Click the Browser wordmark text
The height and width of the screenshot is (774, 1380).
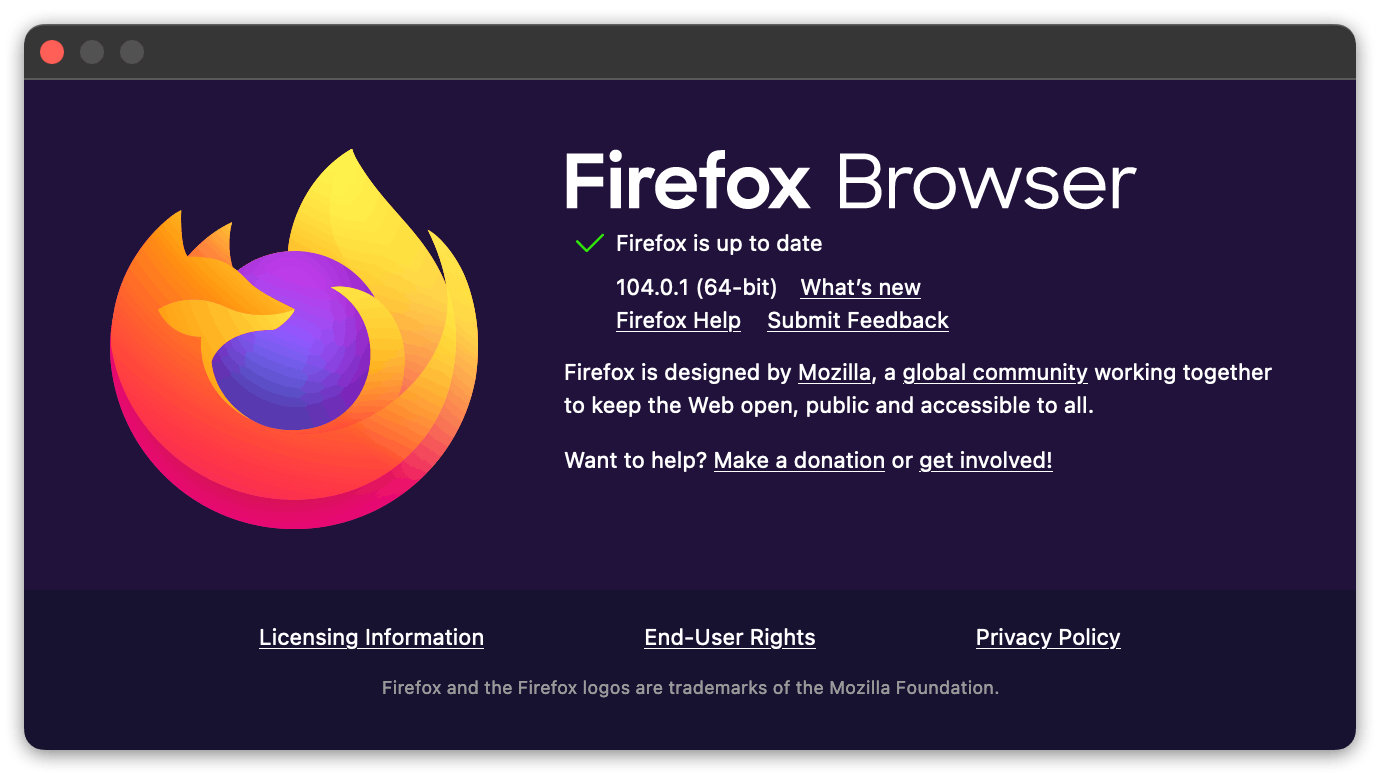985,180
